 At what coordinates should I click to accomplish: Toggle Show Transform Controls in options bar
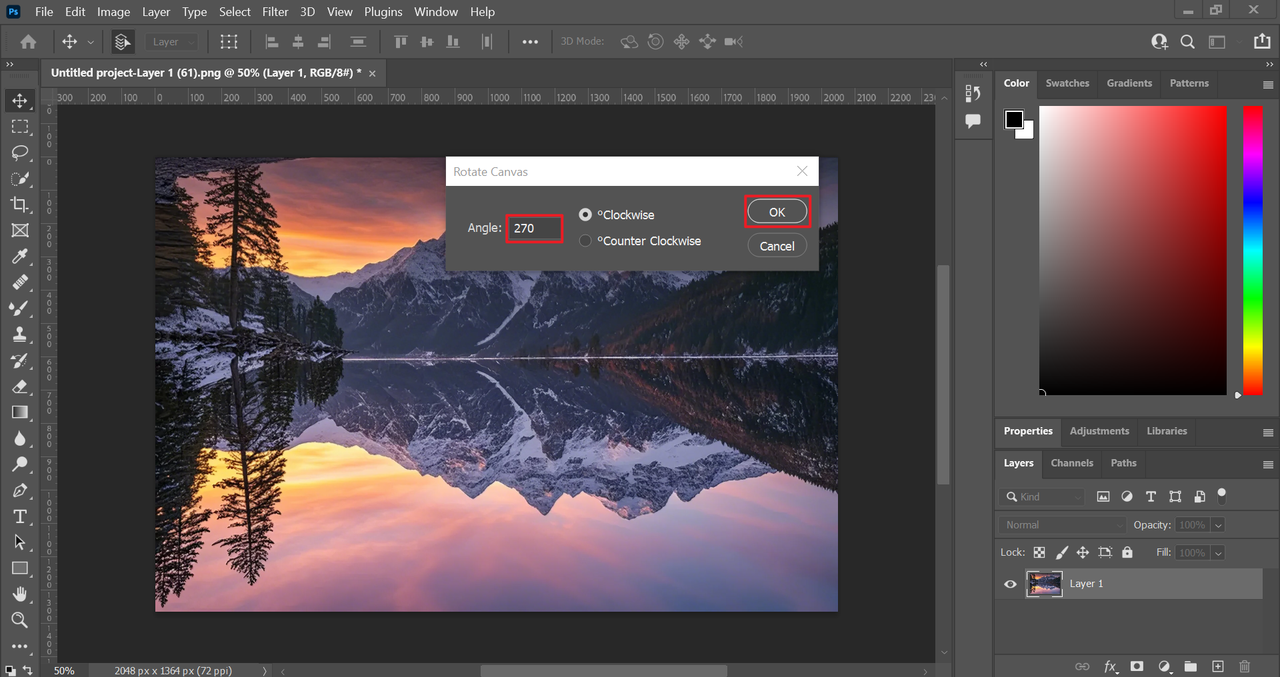[x=229, y=42]
